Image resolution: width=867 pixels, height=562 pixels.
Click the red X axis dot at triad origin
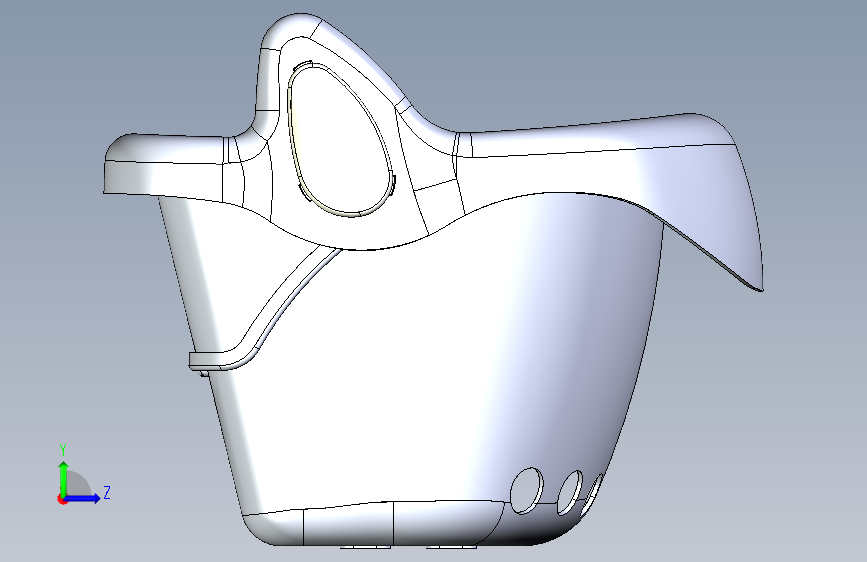tap(62, 499)
